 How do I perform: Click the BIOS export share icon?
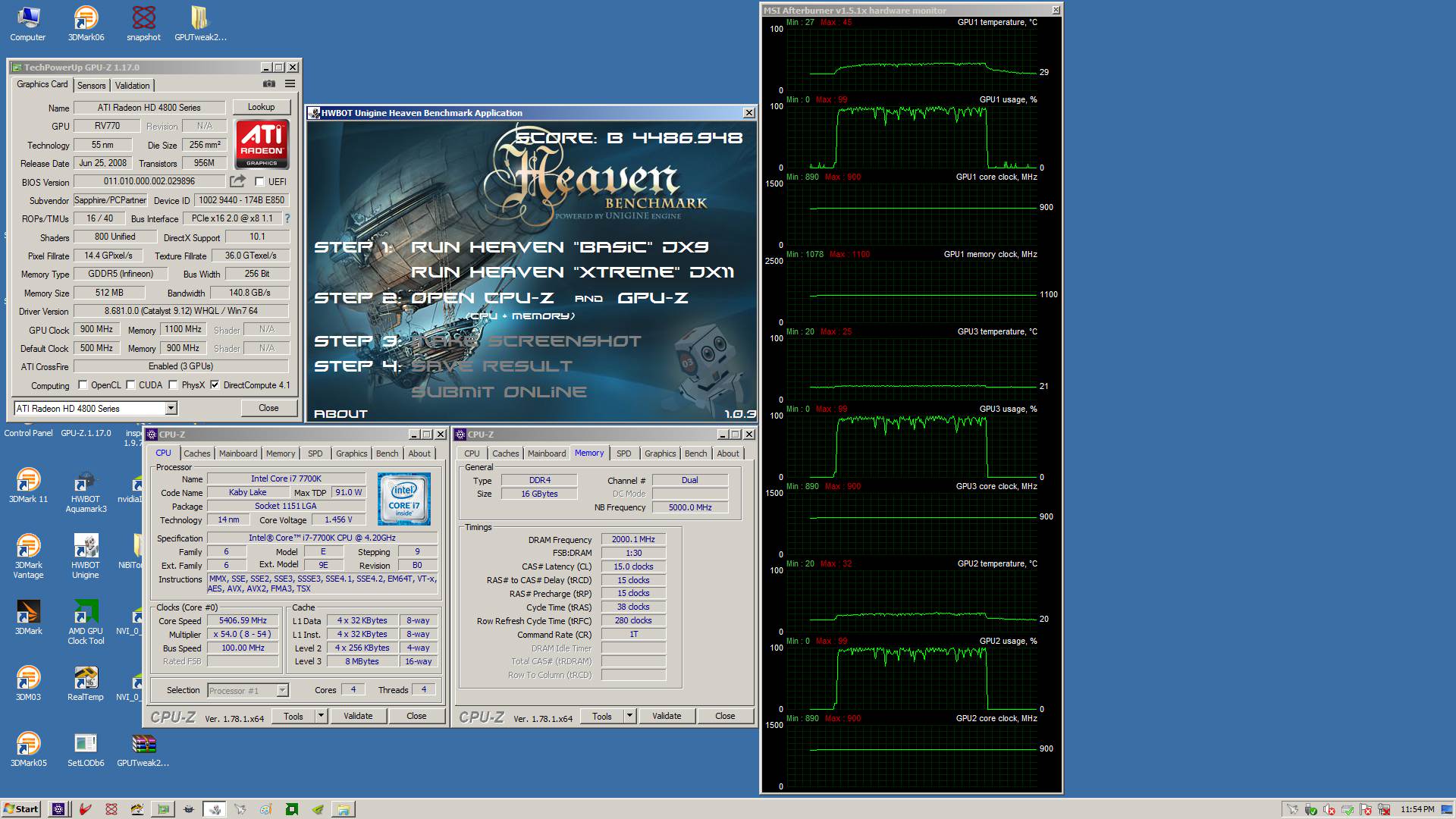click(x=237, y=181)
